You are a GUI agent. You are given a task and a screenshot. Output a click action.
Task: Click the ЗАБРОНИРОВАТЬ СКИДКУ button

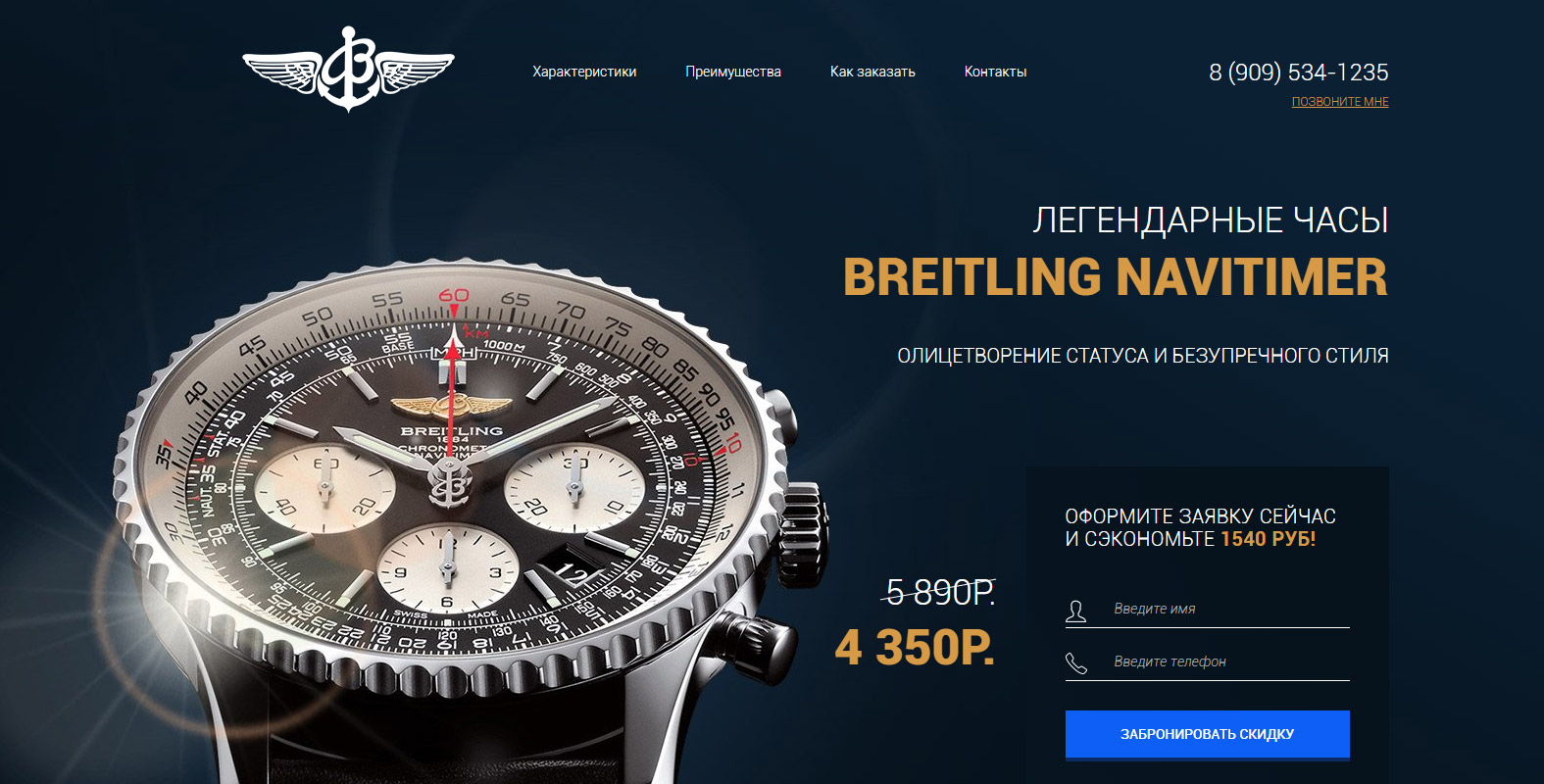[x=1207, y=734]
